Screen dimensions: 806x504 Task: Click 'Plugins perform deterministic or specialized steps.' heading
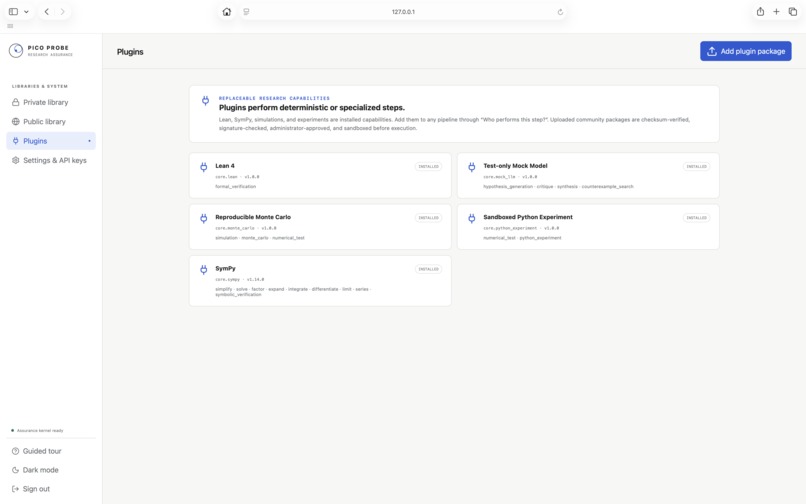tap(312, 107)
